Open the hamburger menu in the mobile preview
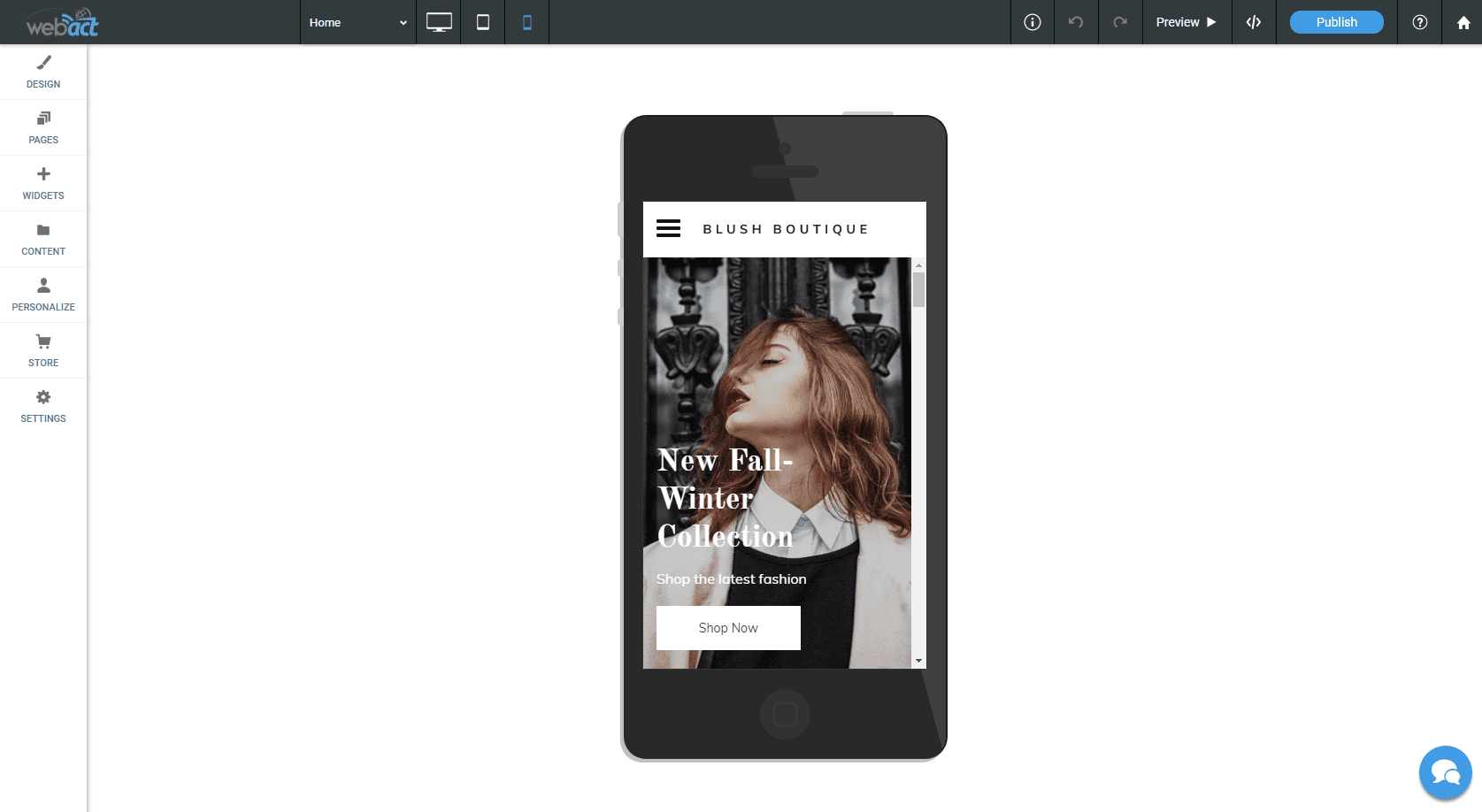The height and width of the screenshot is (812, 1482). click(x=668, y=228)
